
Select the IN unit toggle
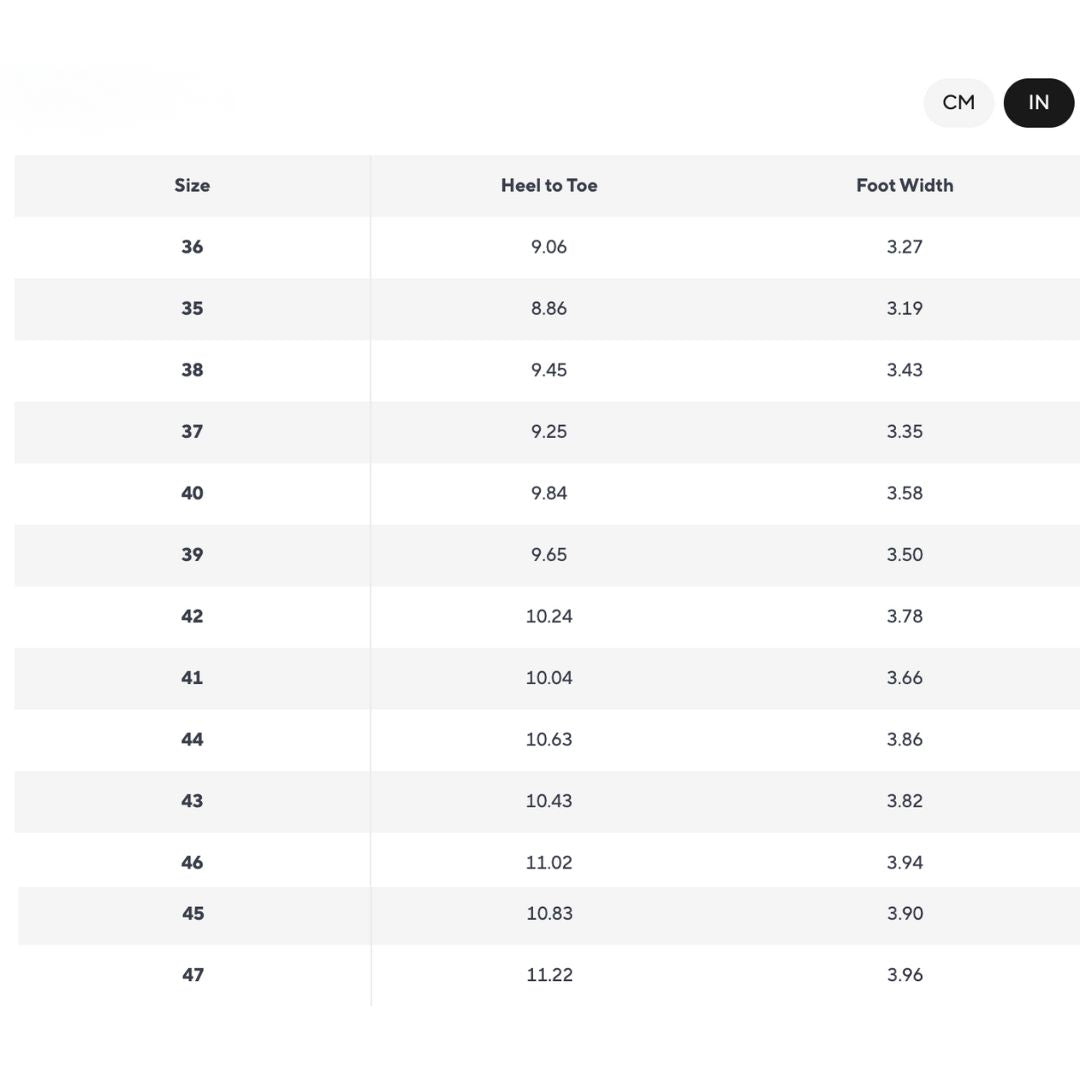(1038, 103)
